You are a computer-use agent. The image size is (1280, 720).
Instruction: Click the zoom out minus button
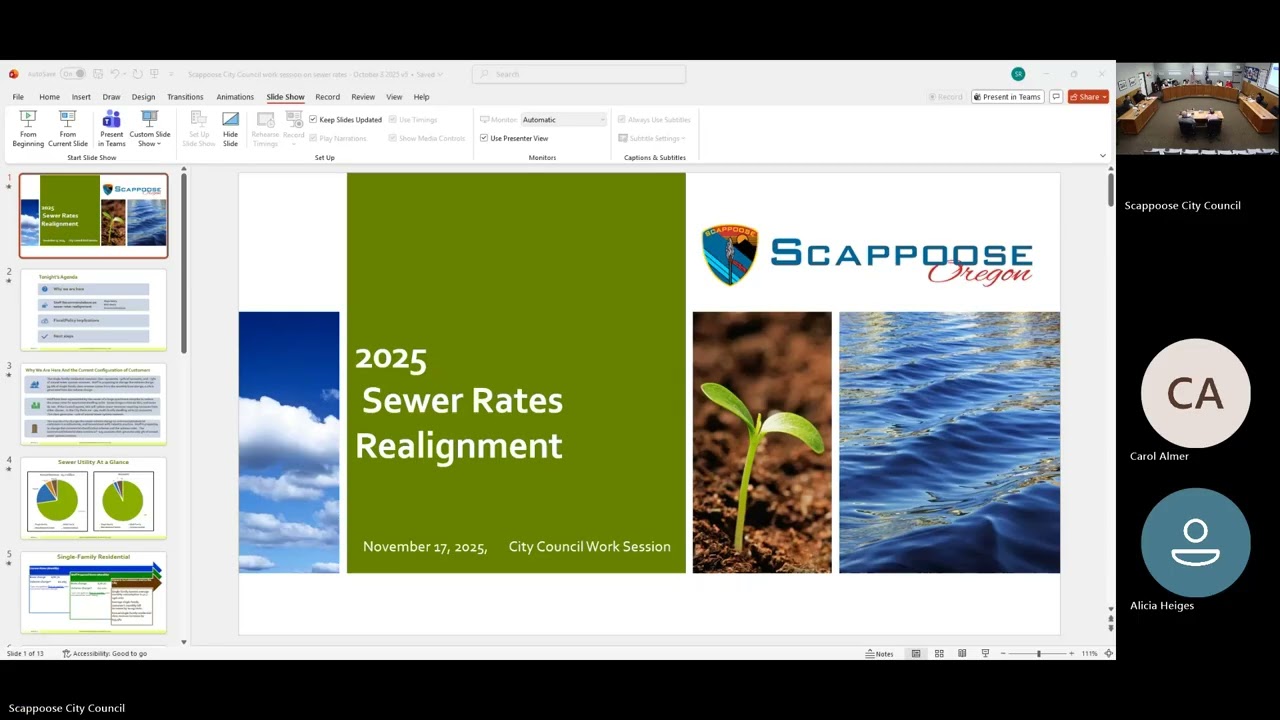point(1004,653)
